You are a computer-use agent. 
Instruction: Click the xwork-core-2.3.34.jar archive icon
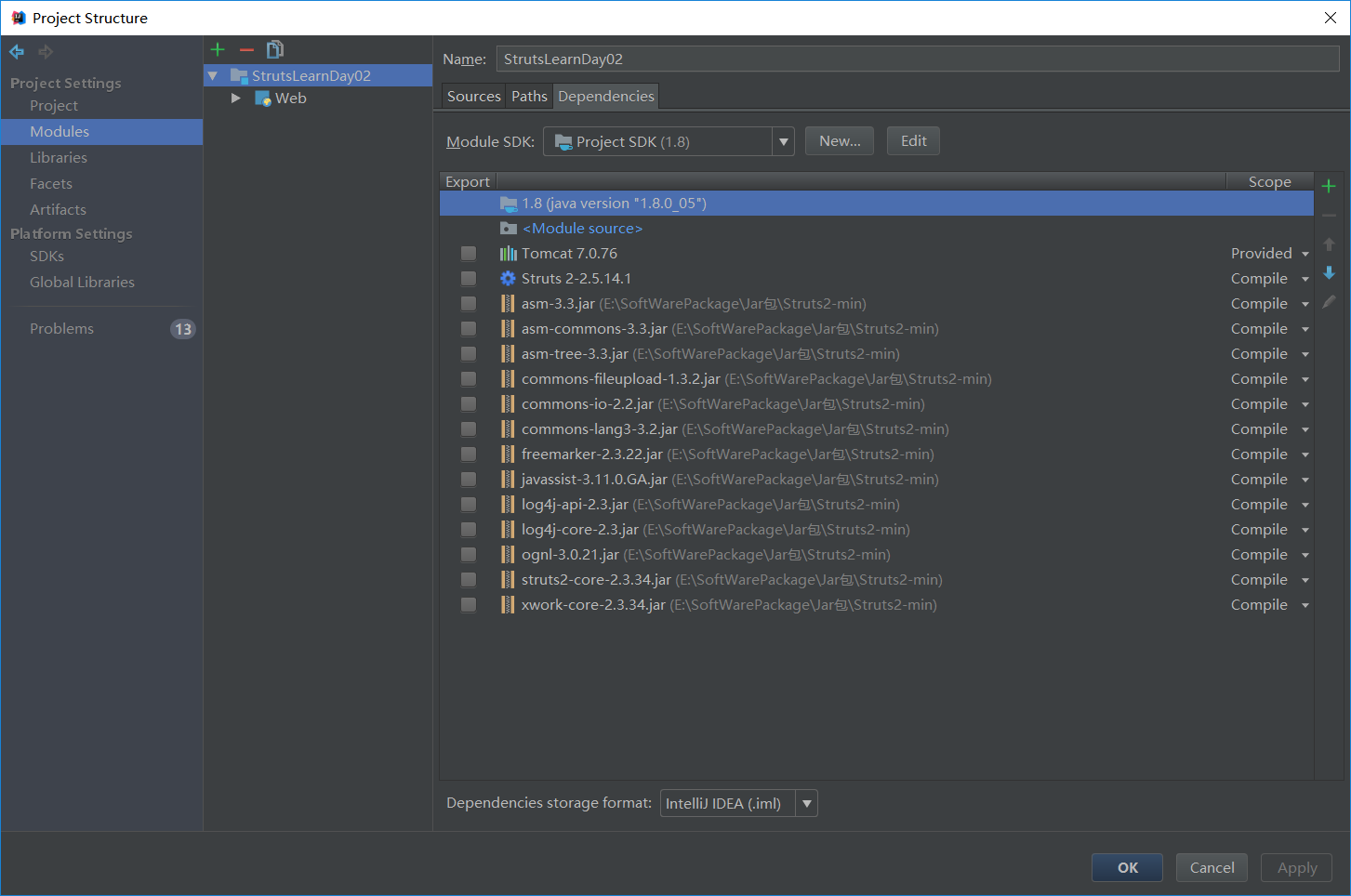point(508,605)
